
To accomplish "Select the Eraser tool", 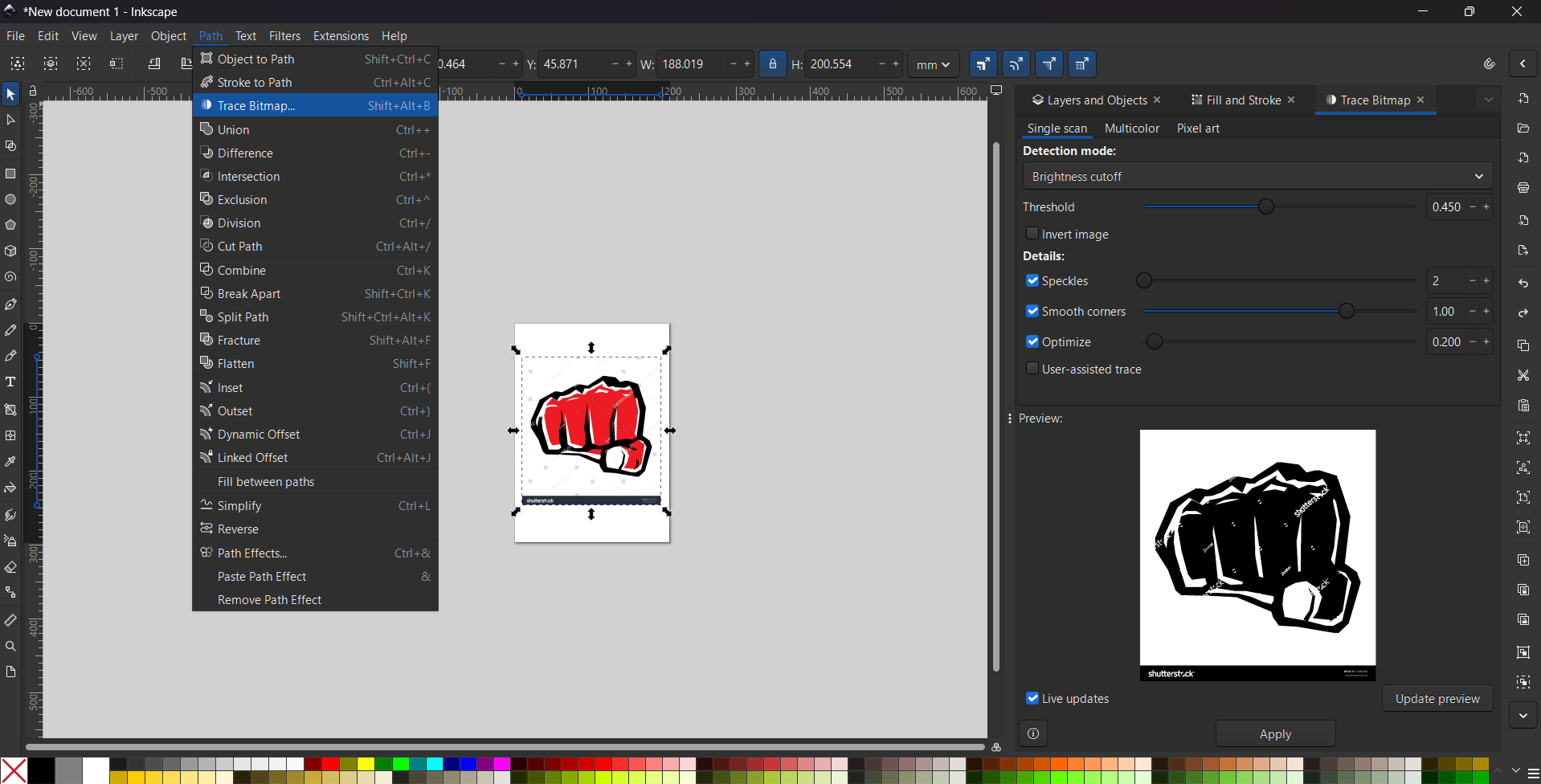I will [x=10, y=567].
